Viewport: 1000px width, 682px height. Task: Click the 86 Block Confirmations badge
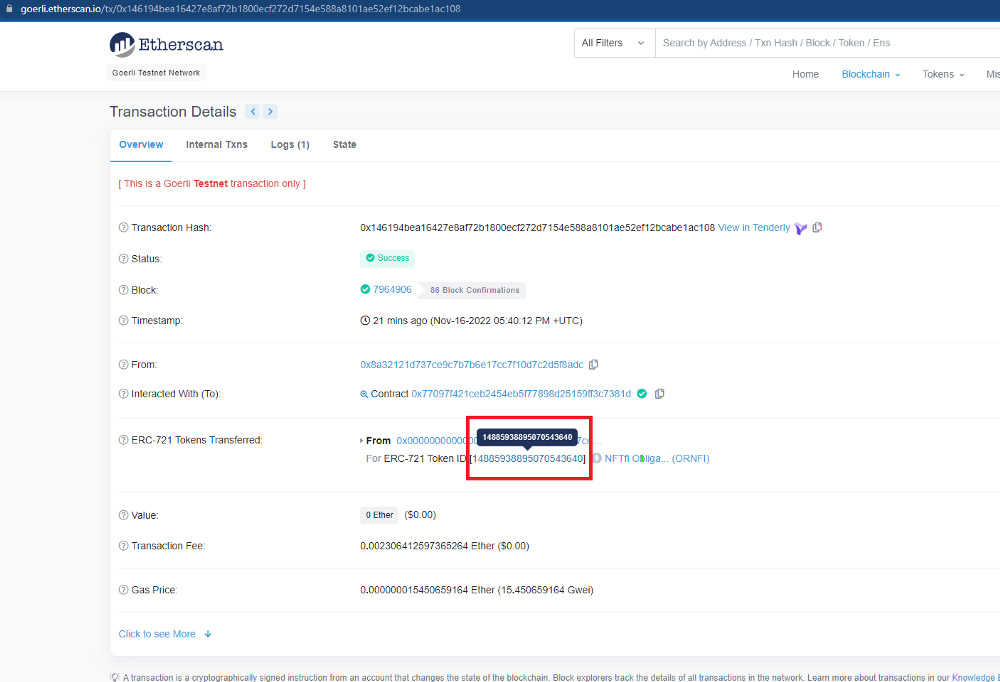tap(474, 290)
